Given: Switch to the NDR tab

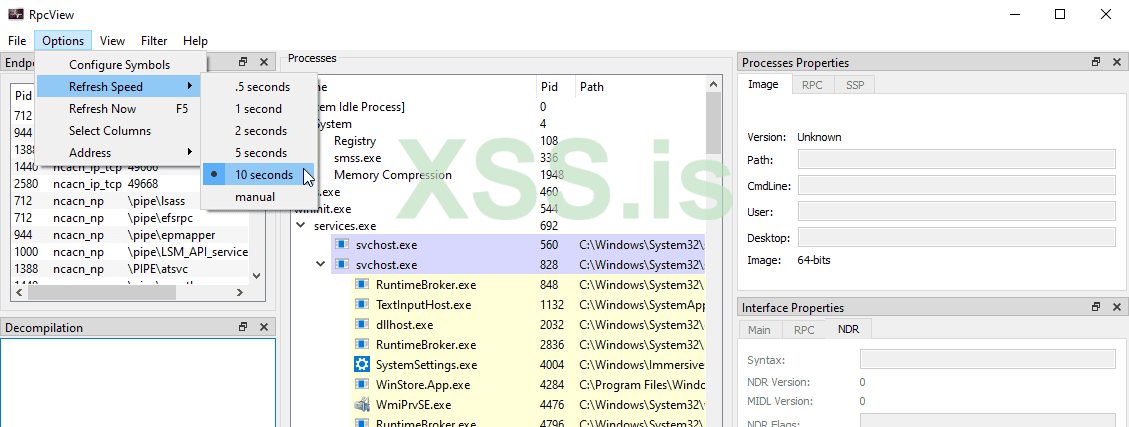Looking at the screenshot, I should click(850, 329).
